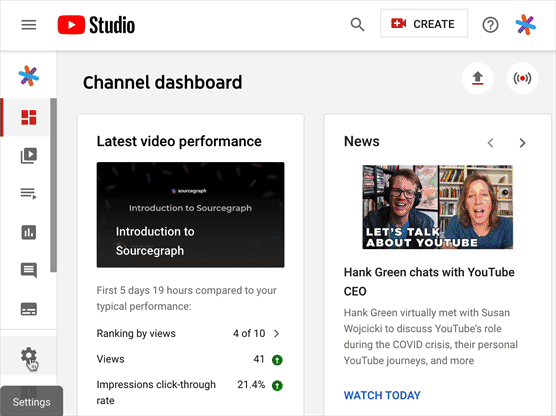Open the hamburger navigation menu

click(x=28, y=25)
